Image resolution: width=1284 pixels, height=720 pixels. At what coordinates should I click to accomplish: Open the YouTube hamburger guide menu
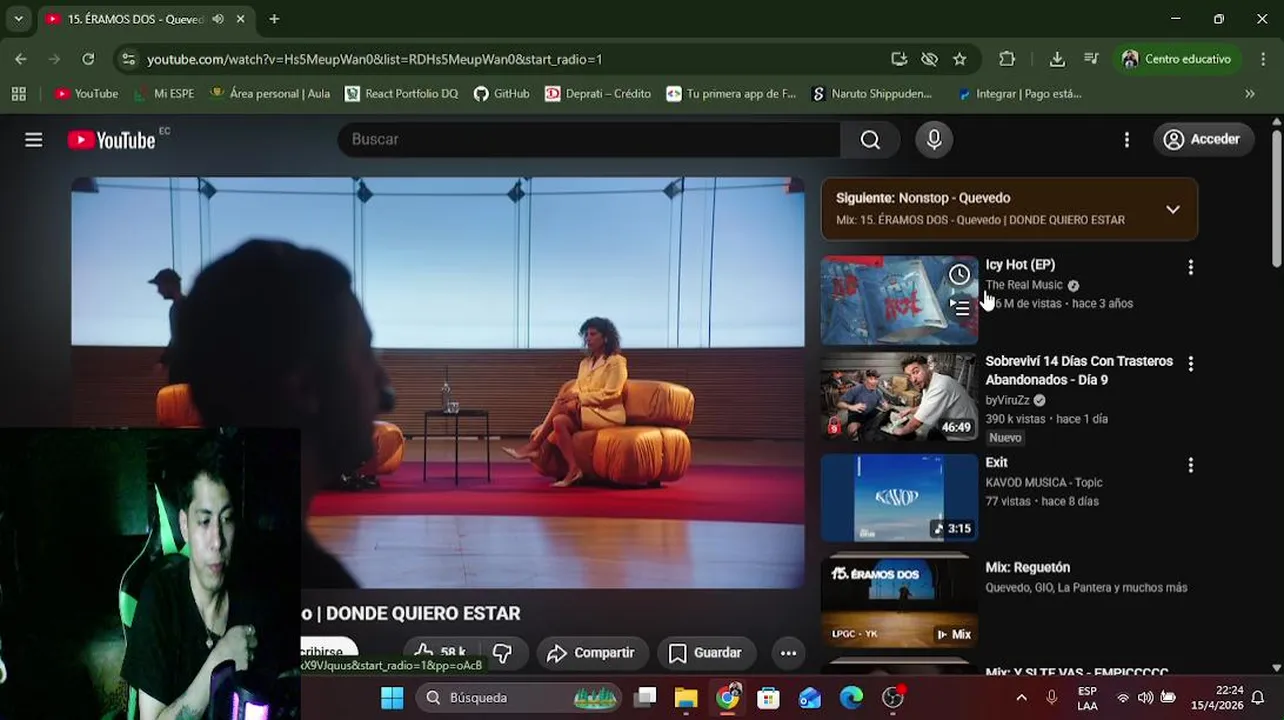(34, 140)
